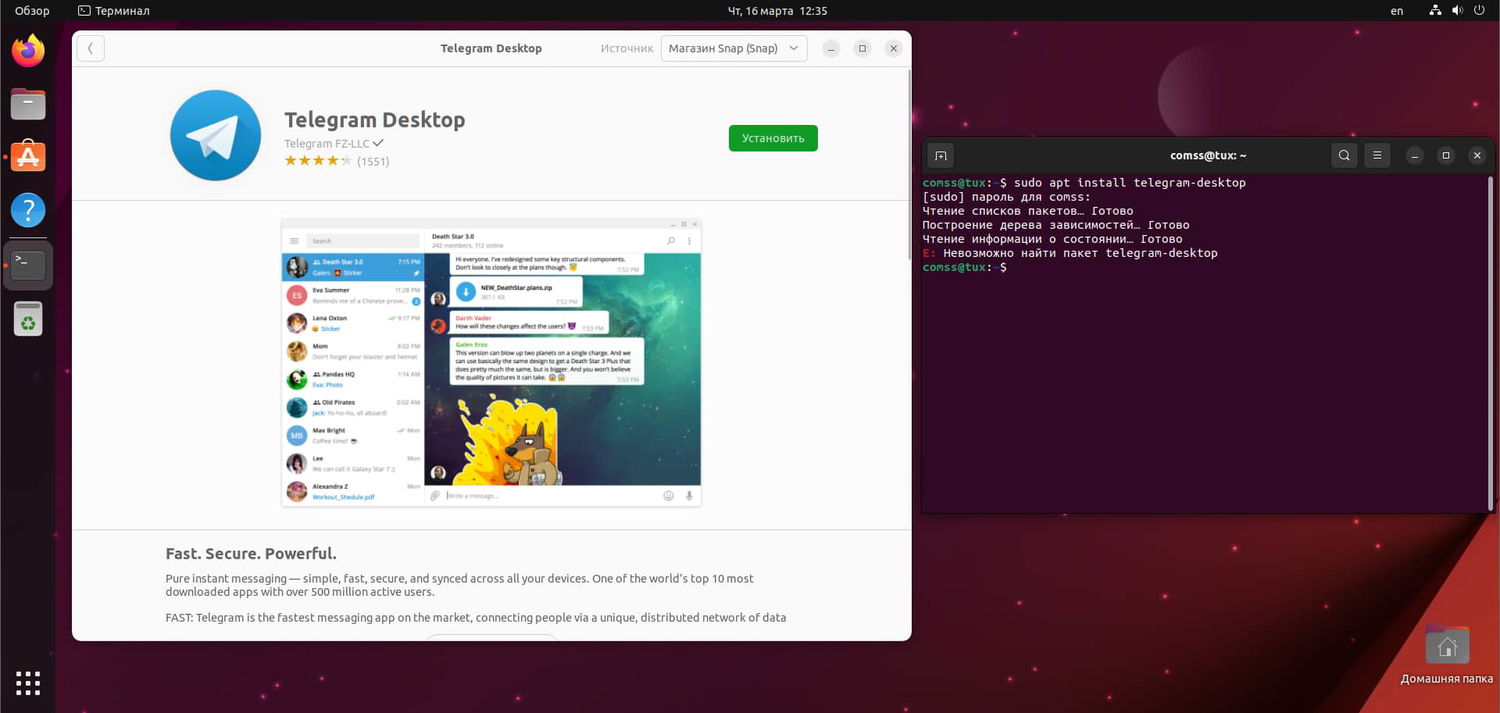Viewport: 1500px width, 713px height.
Task: Click the terminal line with sudo apt install command
Action: click(1084, 183)
